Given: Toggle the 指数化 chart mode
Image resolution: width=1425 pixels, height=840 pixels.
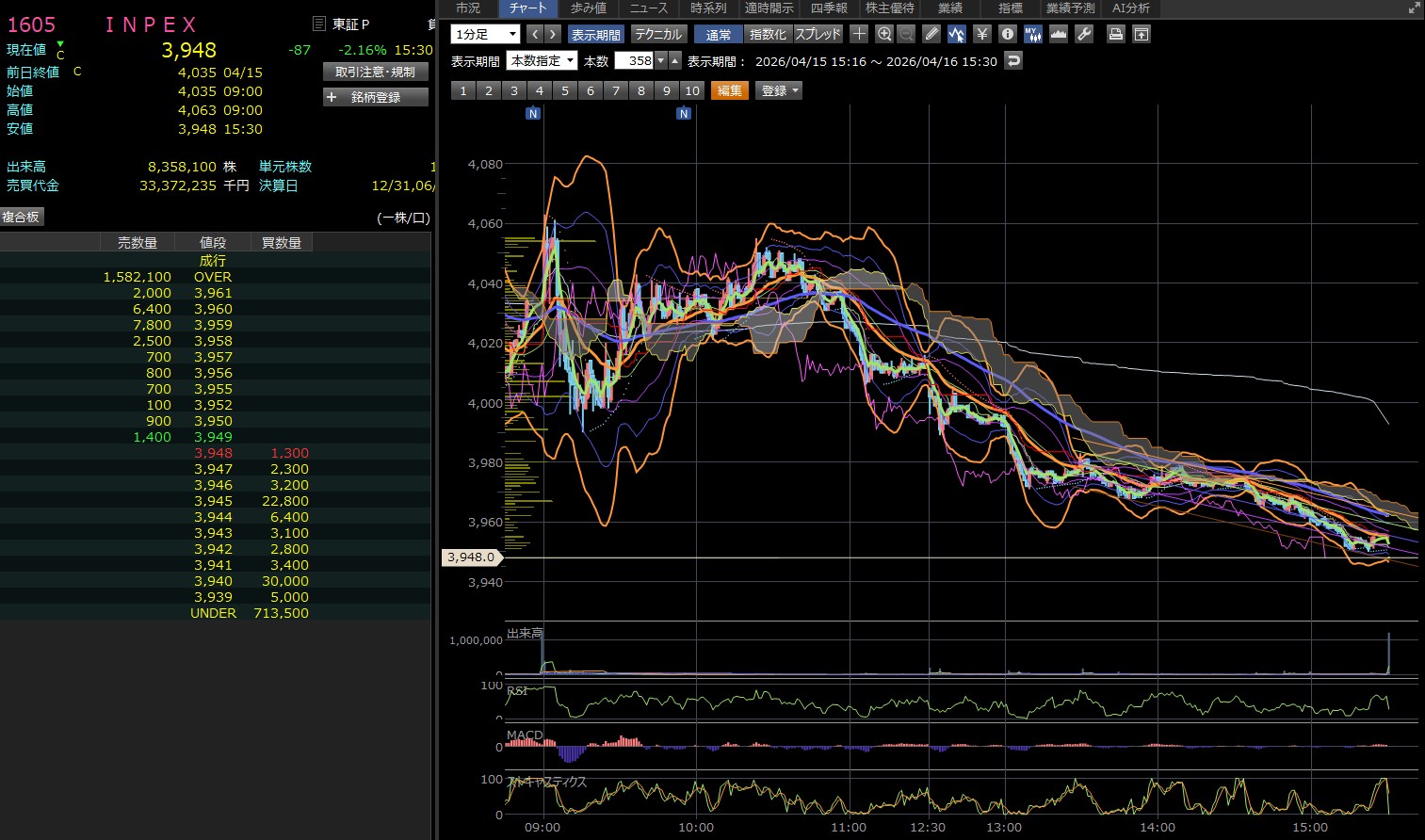Looking at the screenshot, I should tap(768, 34).
